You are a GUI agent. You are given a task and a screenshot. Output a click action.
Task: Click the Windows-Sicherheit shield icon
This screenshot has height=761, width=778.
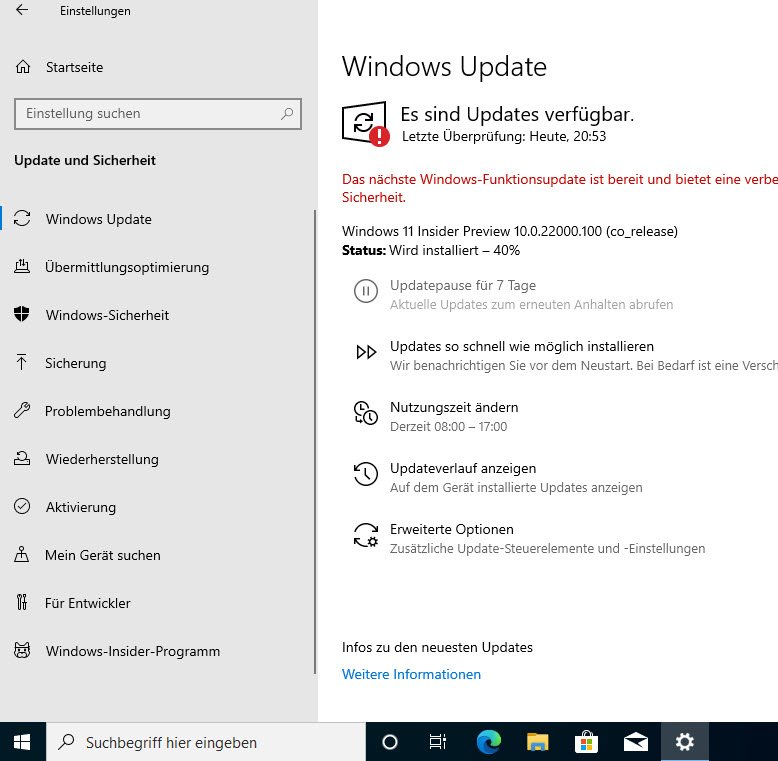click(22, 314)
